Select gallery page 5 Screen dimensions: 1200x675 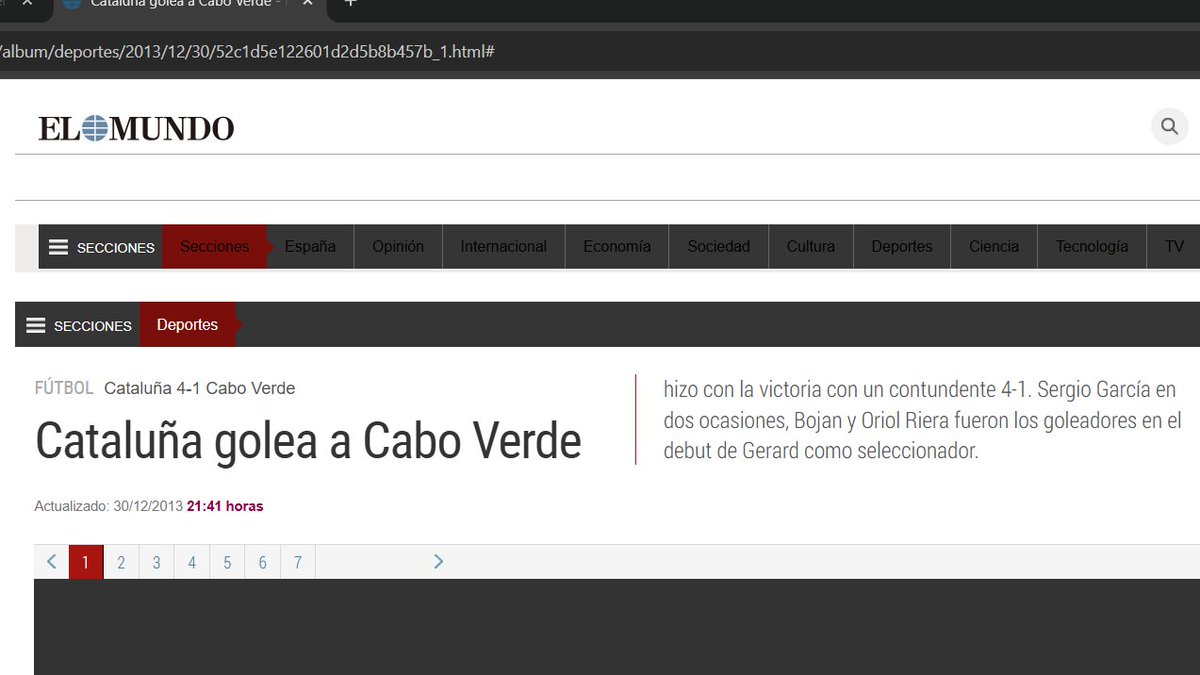pyautogui.click(x=227, y=562)
